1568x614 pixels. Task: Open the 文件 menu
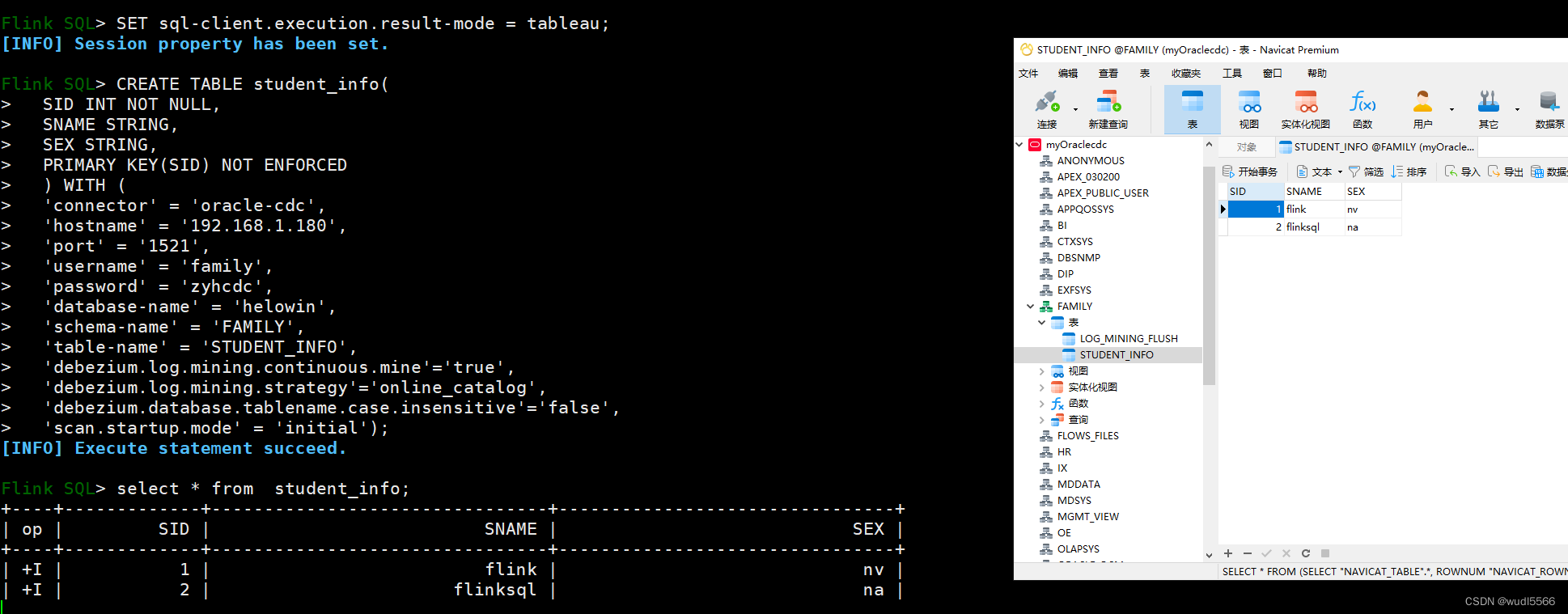(1028, 74)
